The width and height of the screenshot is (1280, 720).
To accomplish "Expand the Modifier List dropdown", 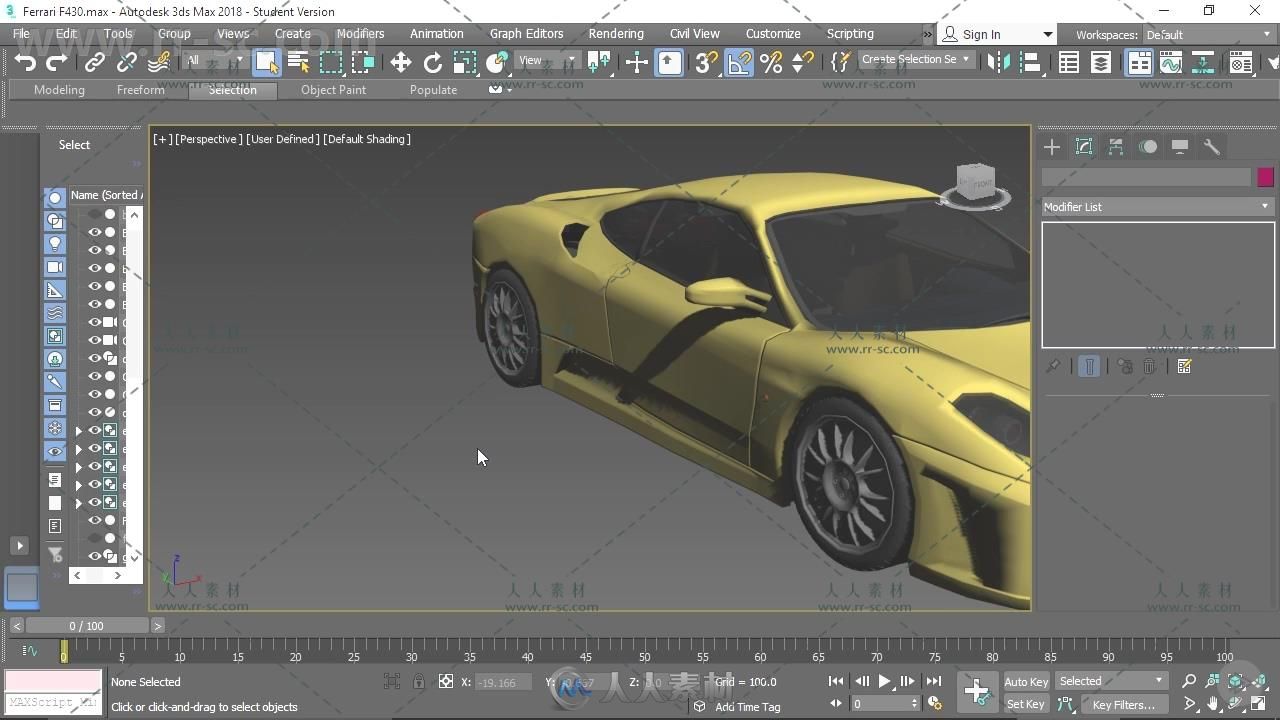I will click(x=1157, y=206).
